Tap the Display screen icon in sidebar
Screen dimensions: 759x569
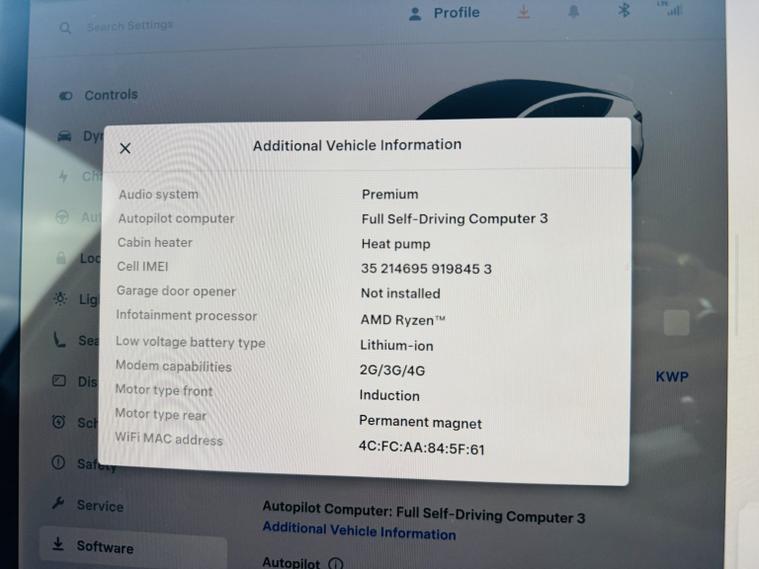[x=59, y=381]
